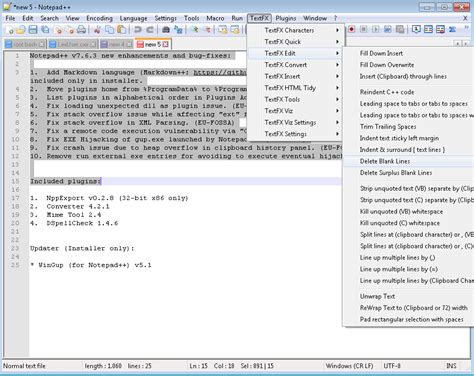The width and height of the screenshot is (474, 376).
Task: Open a file with the folder icon
Action: [21, 30]
